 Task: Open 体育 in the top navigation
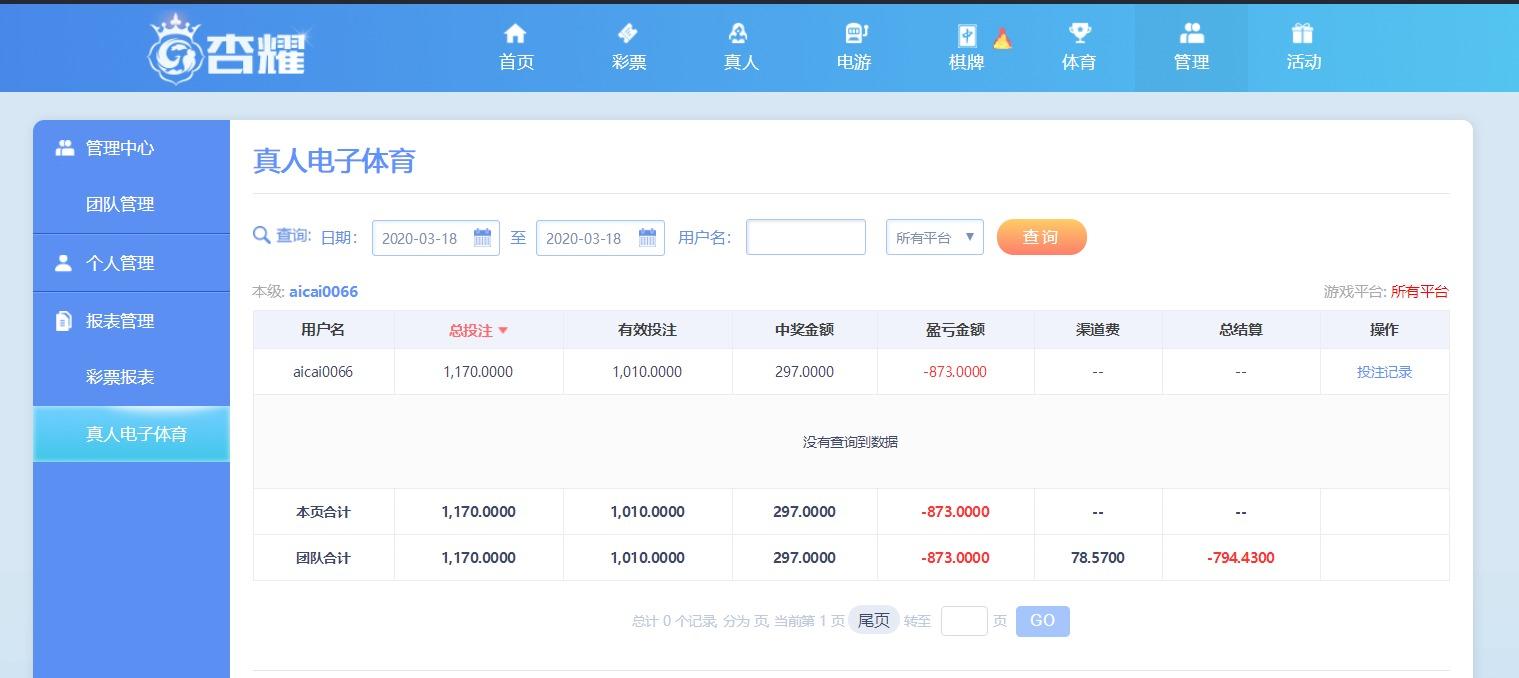coord(1079,62)
